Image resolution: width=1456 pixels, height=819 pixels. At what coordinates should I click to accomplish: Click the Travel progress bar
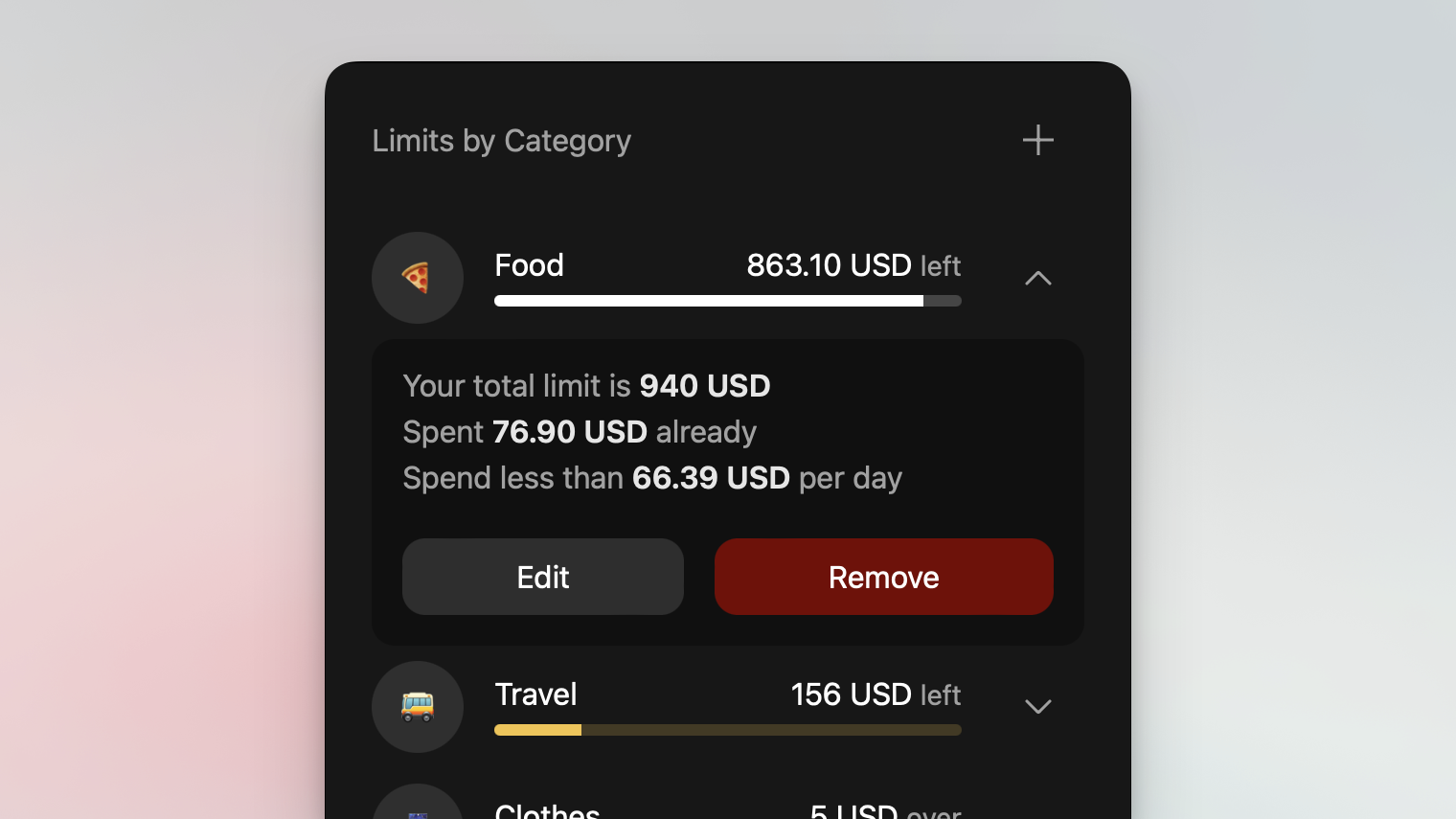click(727, 729)
